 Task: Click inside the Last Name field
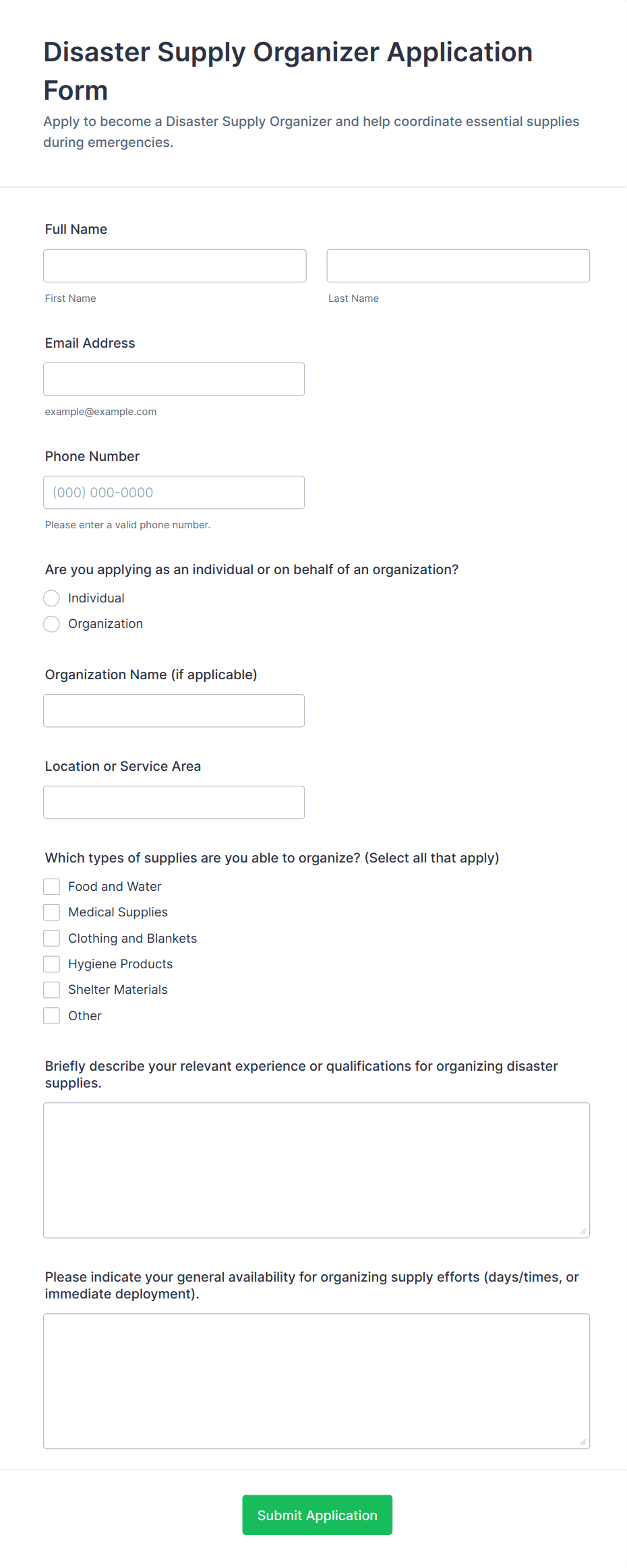click(x=457, y=265)
